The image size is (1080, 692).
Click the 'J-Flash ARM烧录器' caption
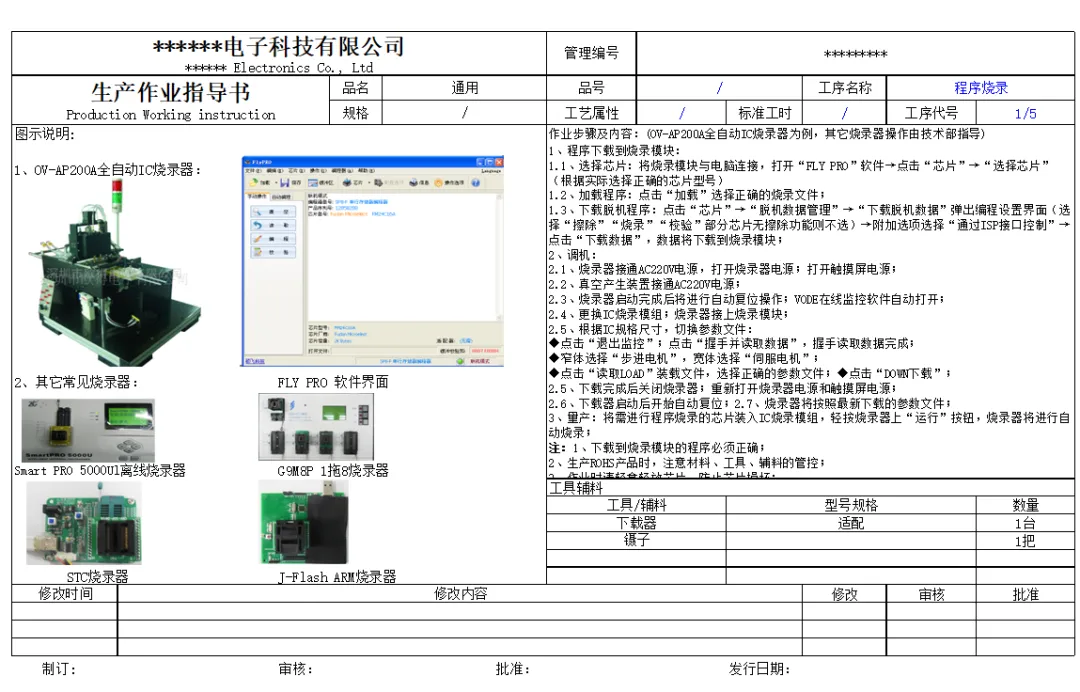tap(337, 577)
